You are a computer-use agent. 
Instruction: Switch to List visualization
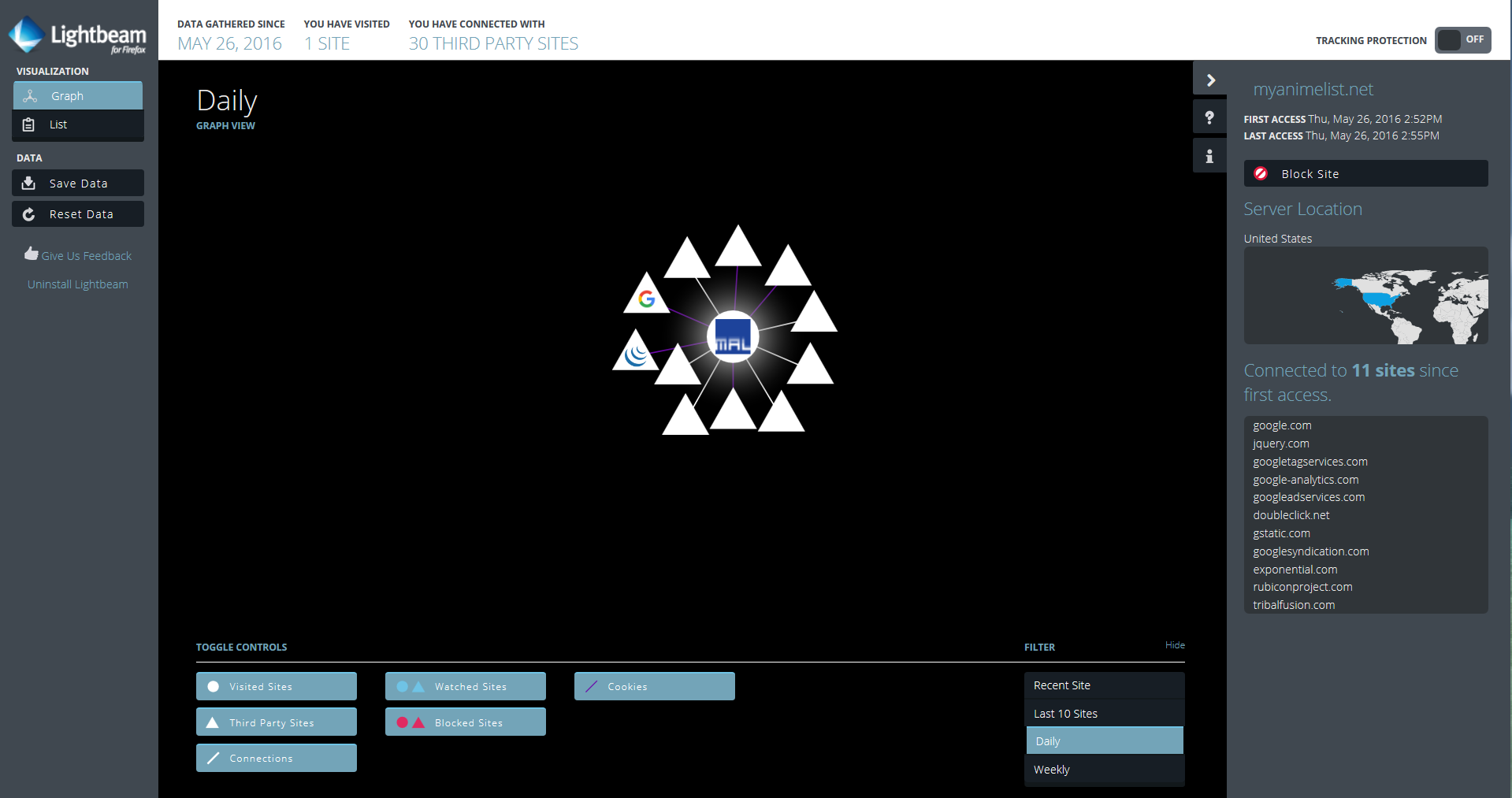click(77, 124)
